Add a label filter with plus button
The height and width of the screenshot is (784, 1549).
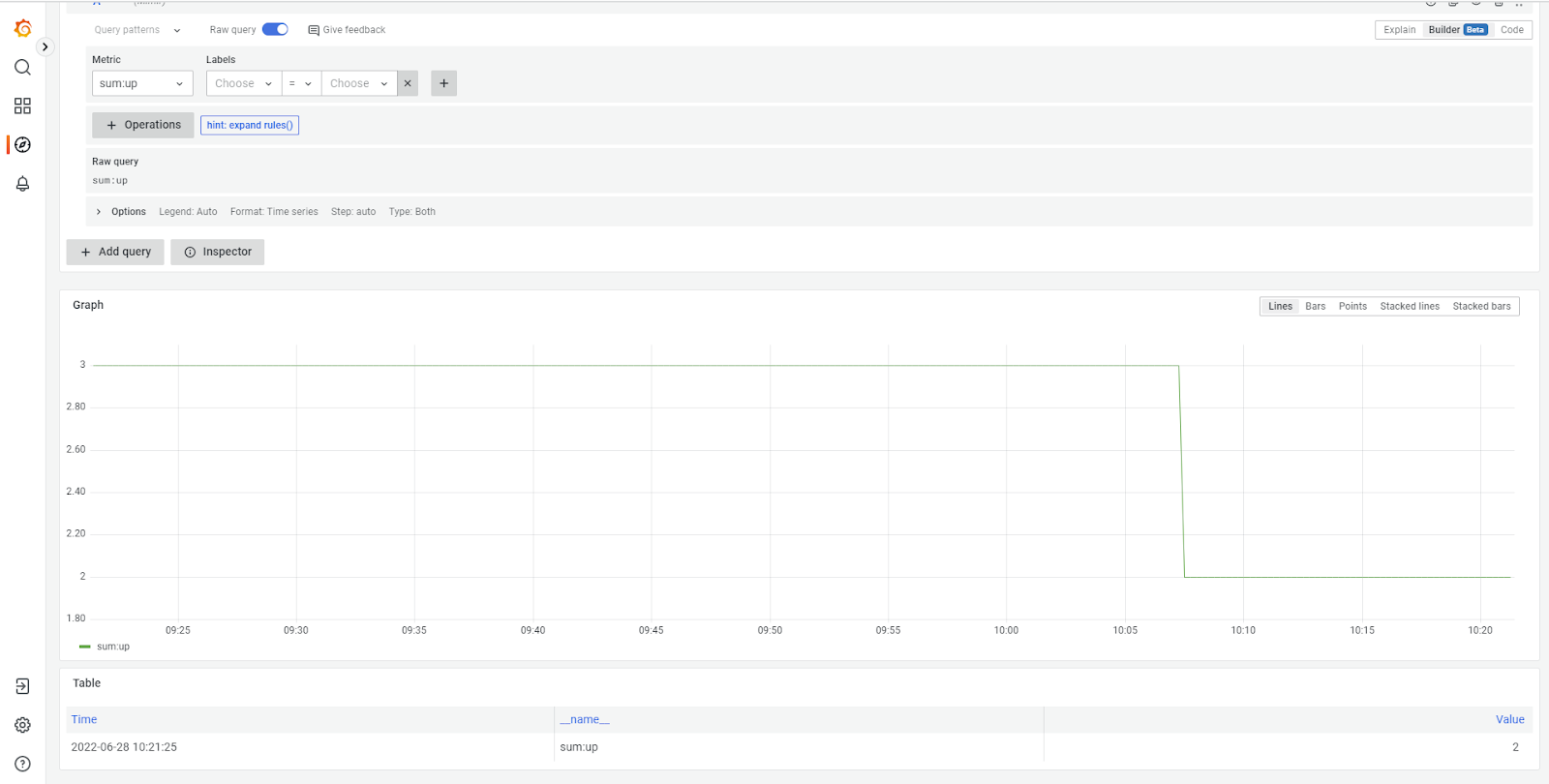tap(443, 83)
